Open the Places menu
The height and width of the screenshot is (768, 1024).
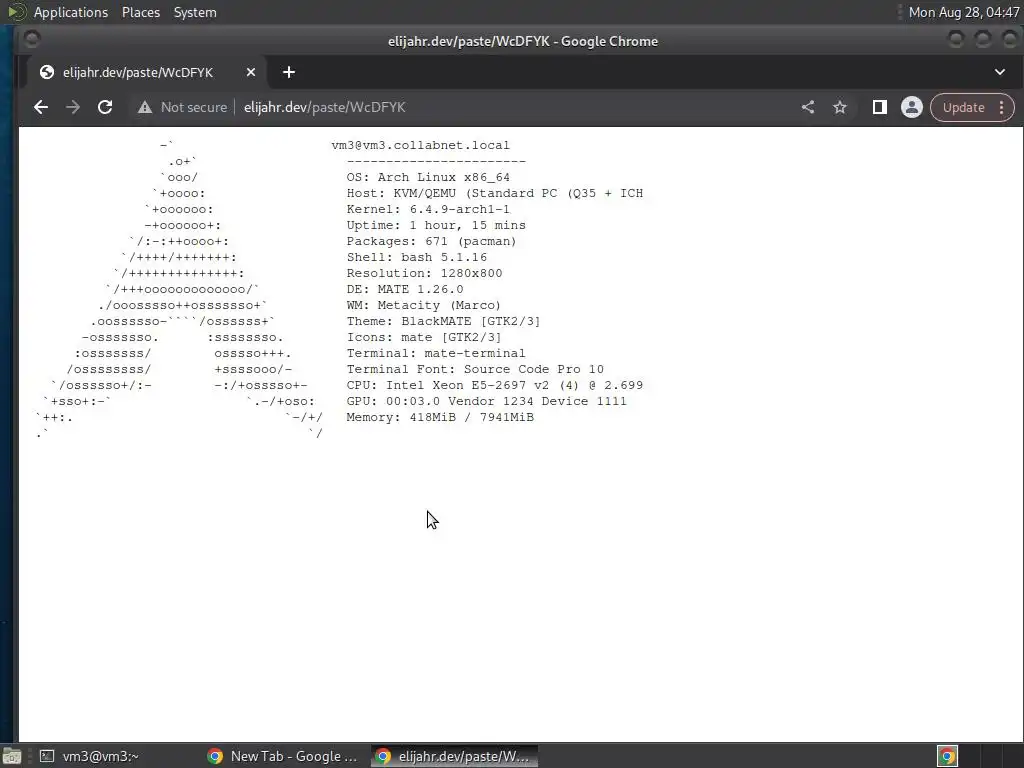coord(140,12)
